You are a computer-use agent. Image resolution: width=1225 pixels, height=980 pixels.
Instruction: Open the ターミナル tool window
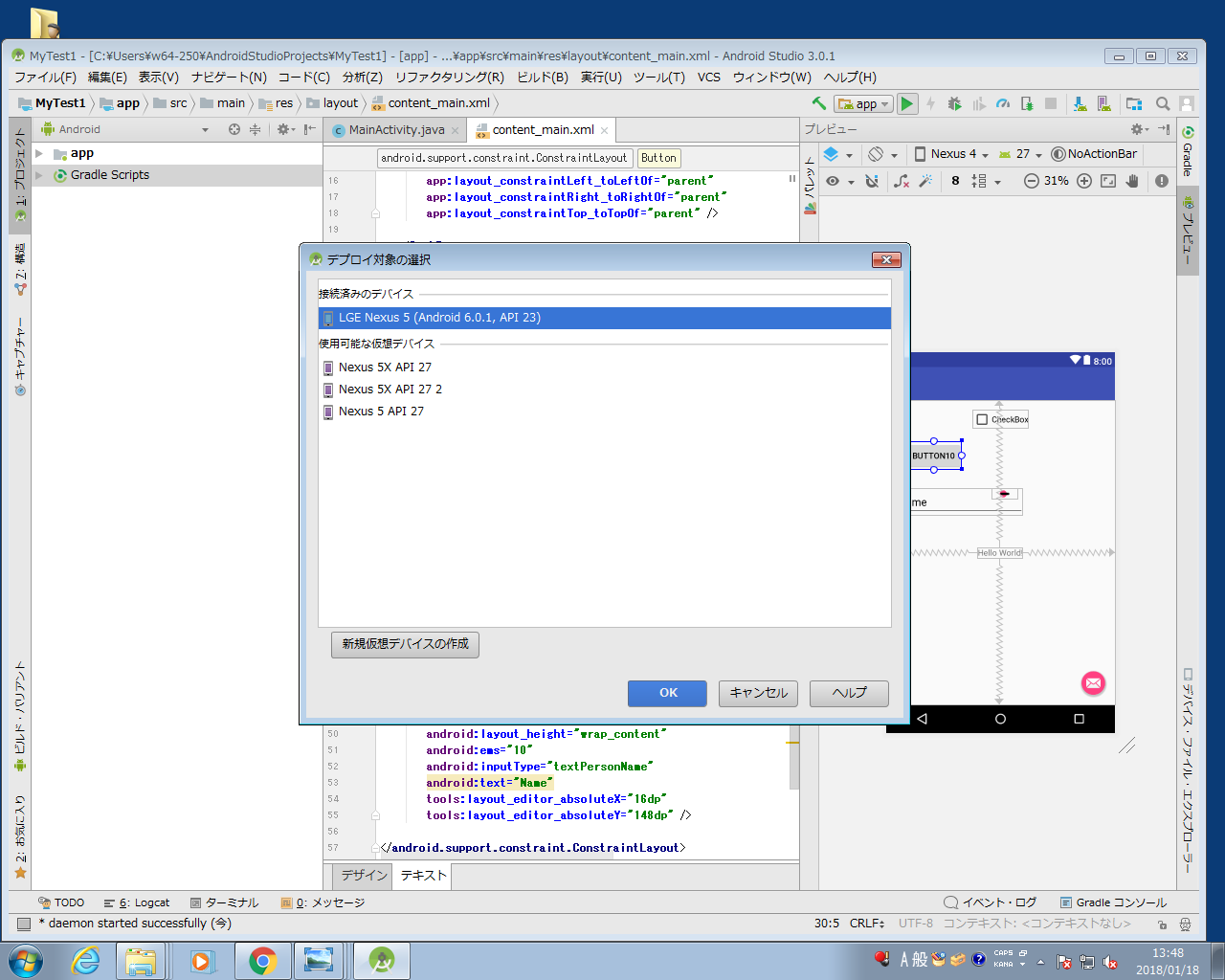(224, 902)
